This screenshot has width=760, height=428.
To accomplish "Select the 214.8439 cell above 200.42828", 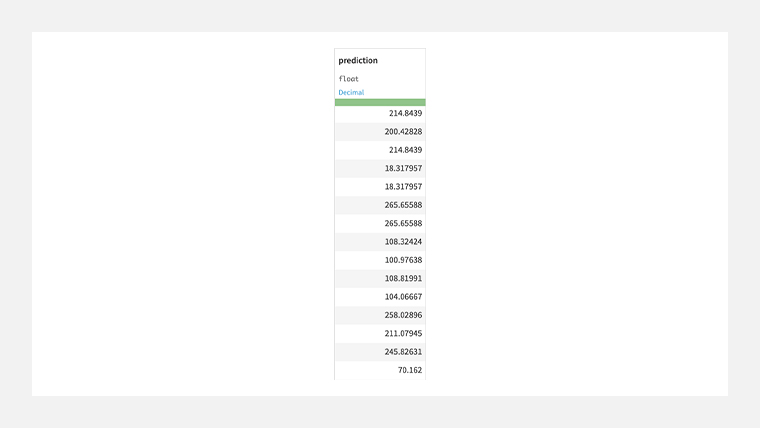I will (380, 113).
